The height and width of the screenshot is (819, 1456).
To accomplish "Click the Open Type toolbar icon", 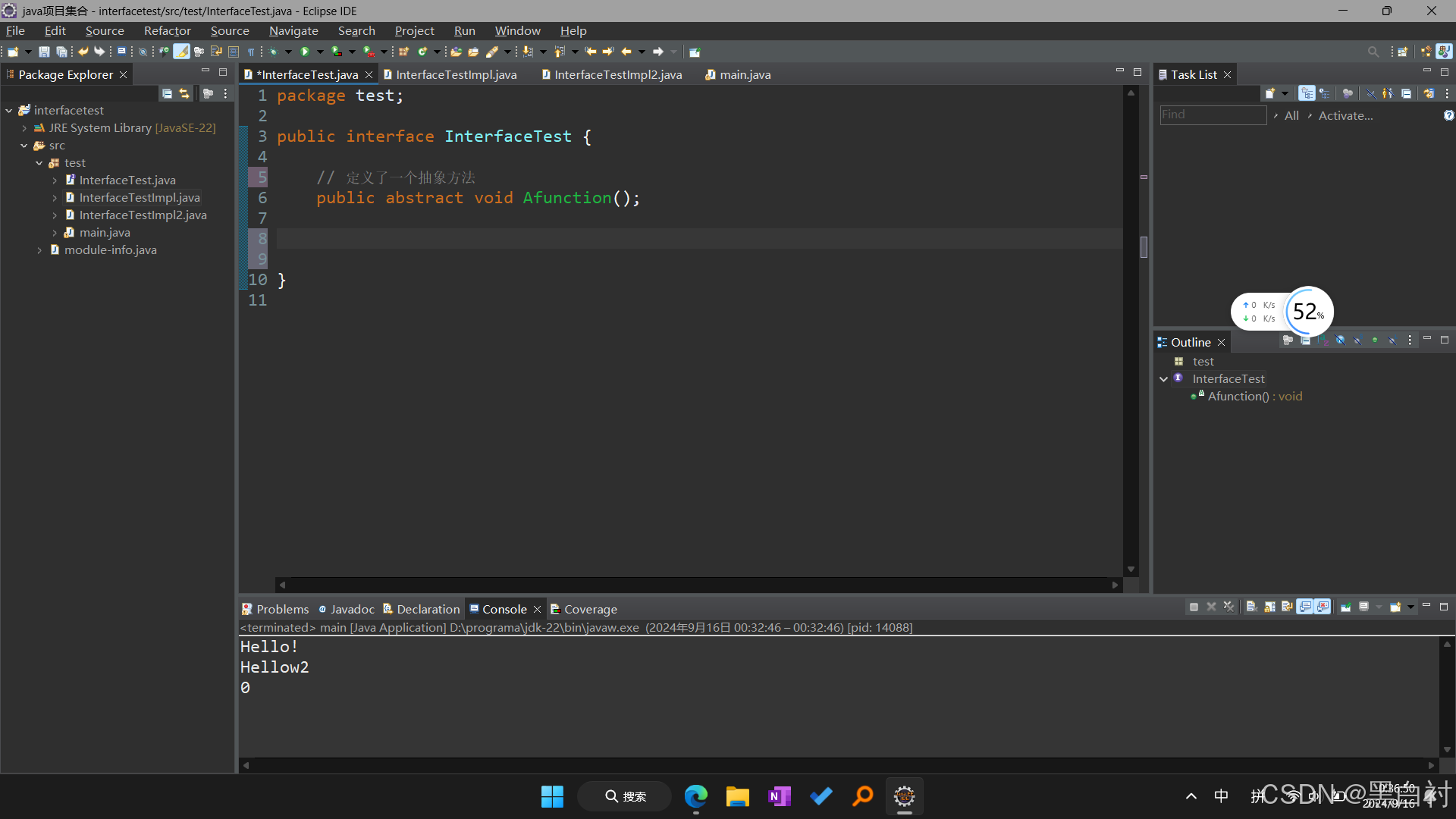I will (456, 52).
